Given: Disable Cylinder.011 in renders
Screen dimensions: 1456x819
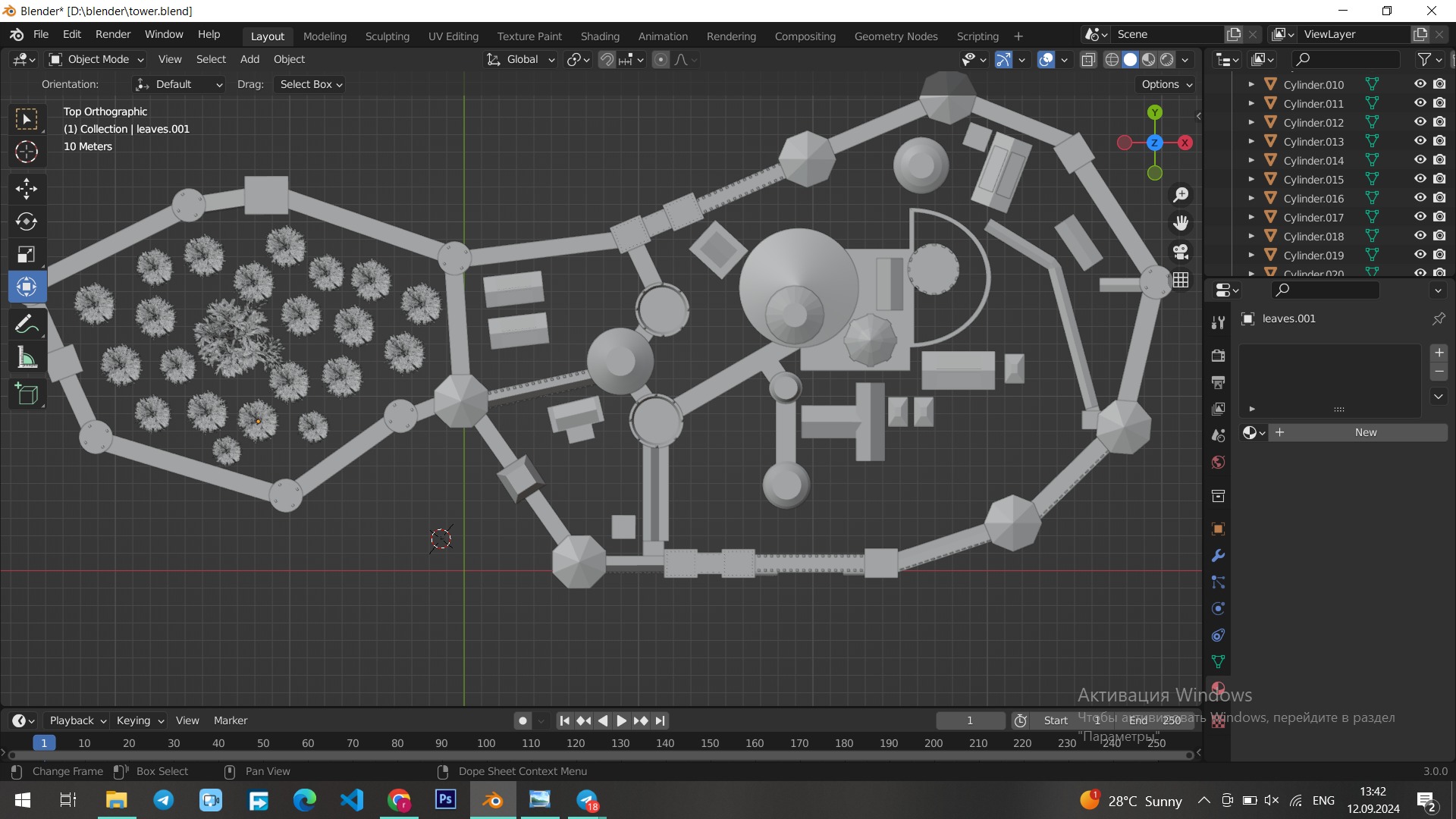Looking at the screenshot, I should [x=1439, y=103].
